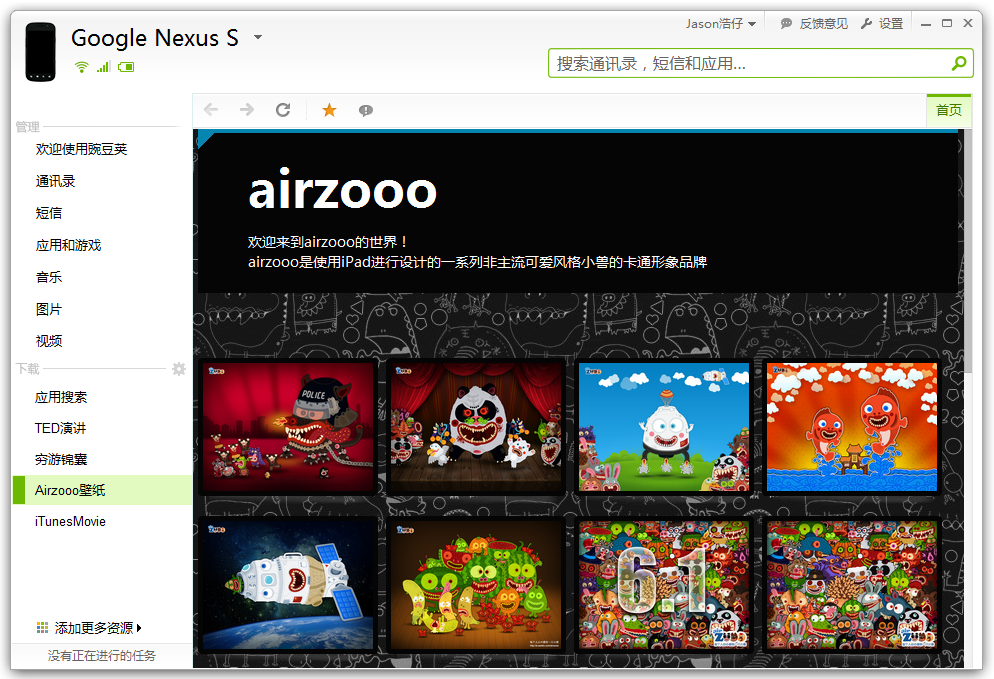Expand the 添加更多资源 arrow menu
This screenshot has width=994, height=679.
coord(139,628)
